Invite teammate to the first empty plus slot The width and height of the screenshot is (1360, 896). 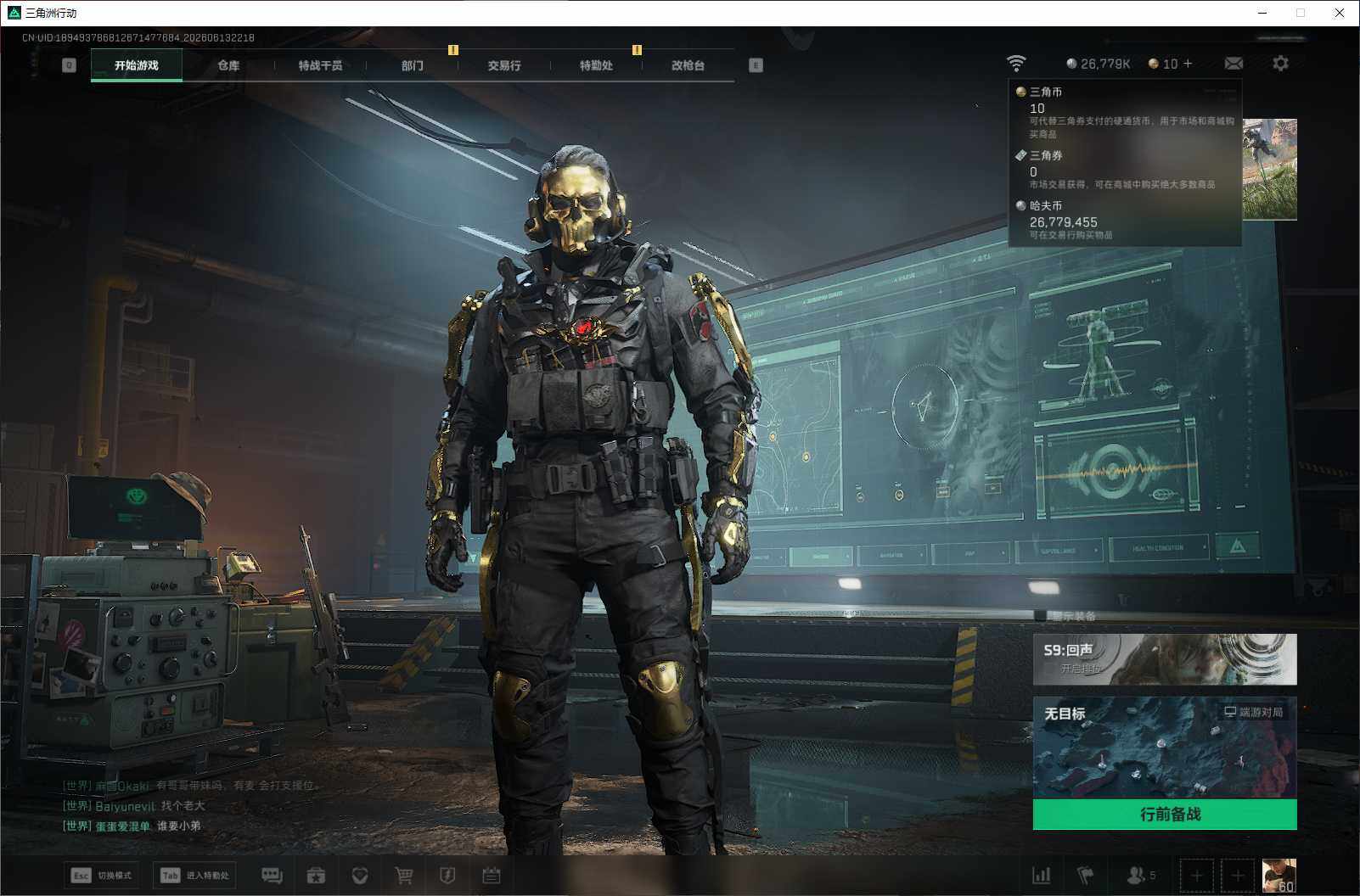click(1197, 876)
